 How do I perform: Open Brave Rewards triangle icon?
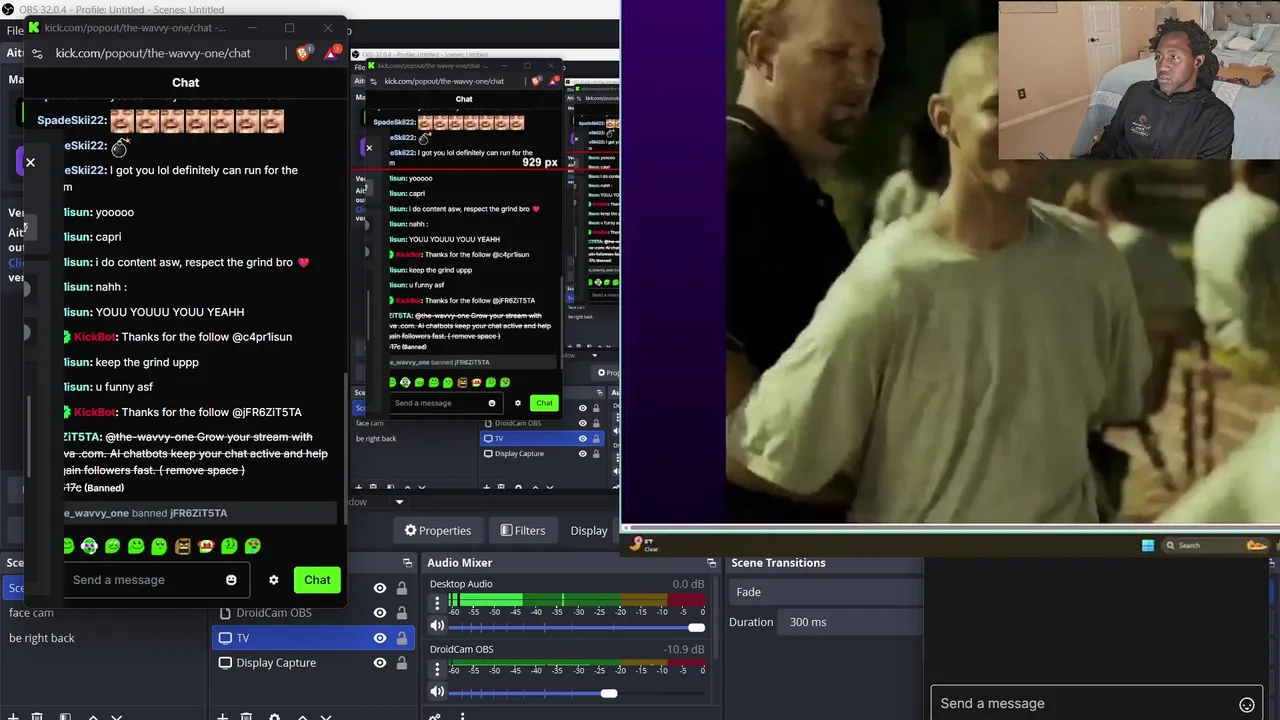332,52
